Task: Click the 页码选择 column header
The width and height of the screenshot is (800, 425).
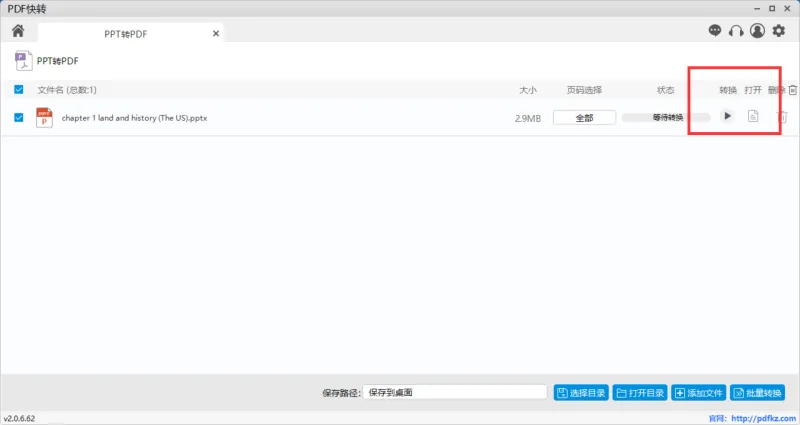Action: click(x=584, y=90)
